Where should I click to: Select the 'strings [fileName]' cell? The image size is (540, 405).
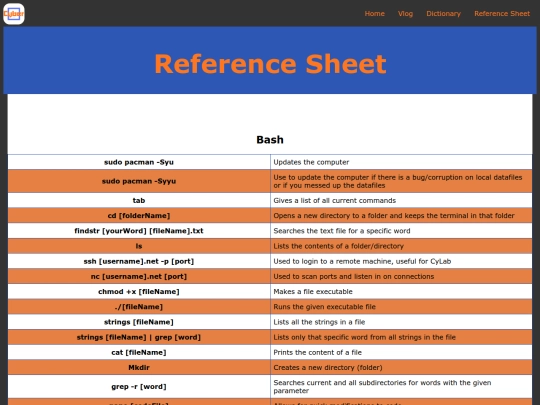click(139, 322)
